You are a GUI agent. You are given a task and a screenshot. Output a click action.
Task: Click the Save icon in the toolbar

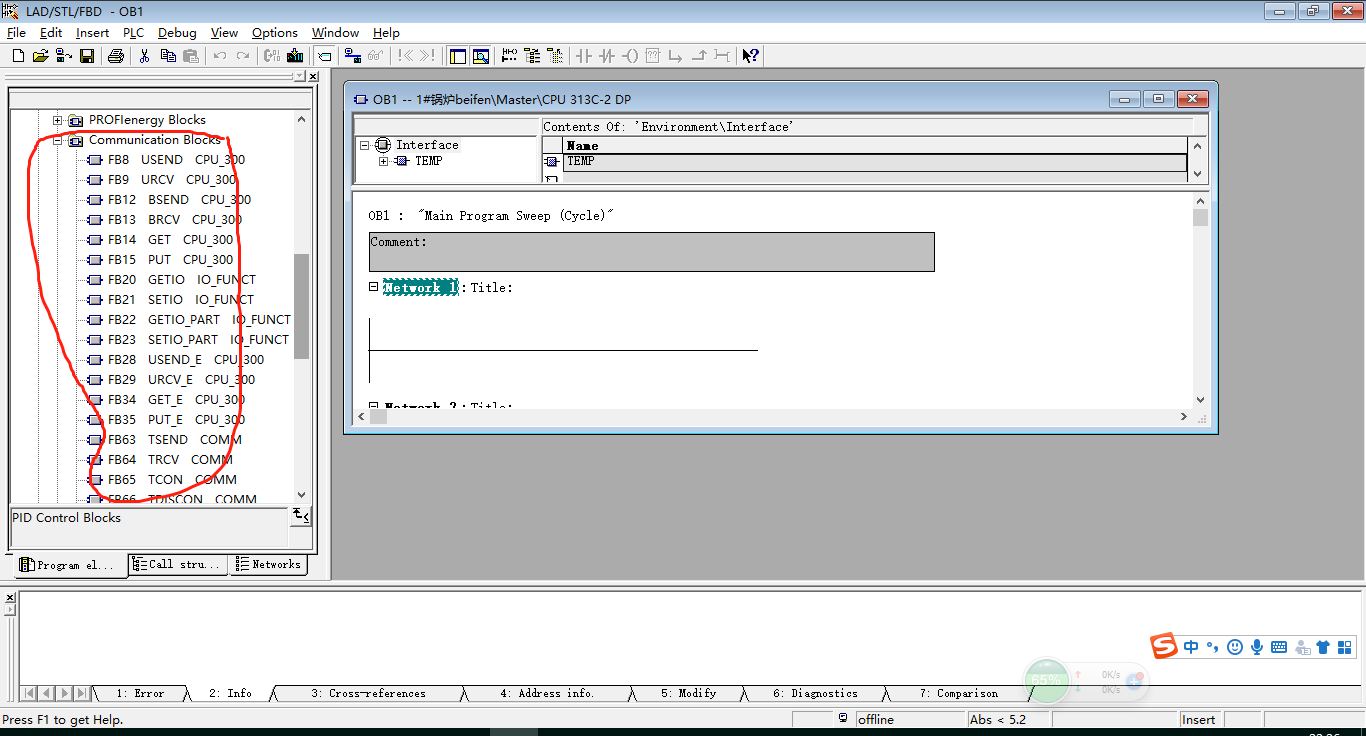pos(87,56)
